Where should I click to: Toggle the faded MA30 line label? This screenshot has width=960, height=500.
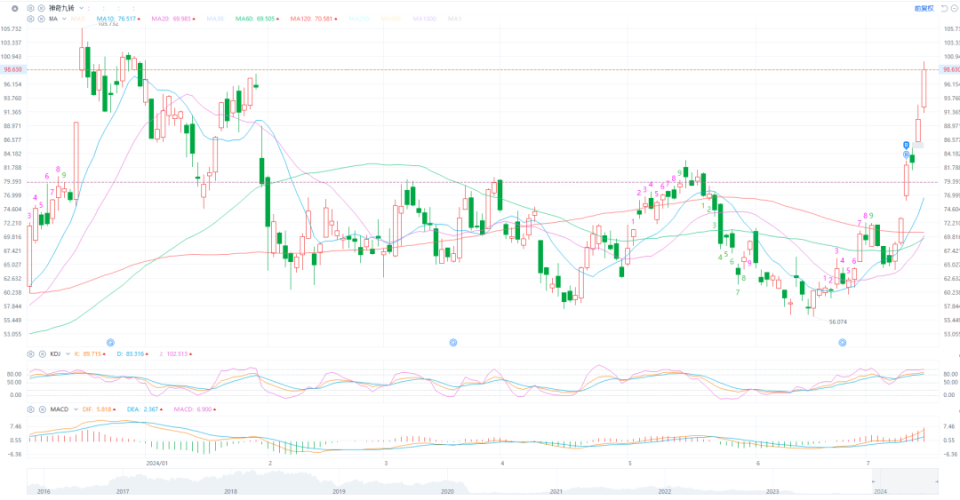coord(215,19)
